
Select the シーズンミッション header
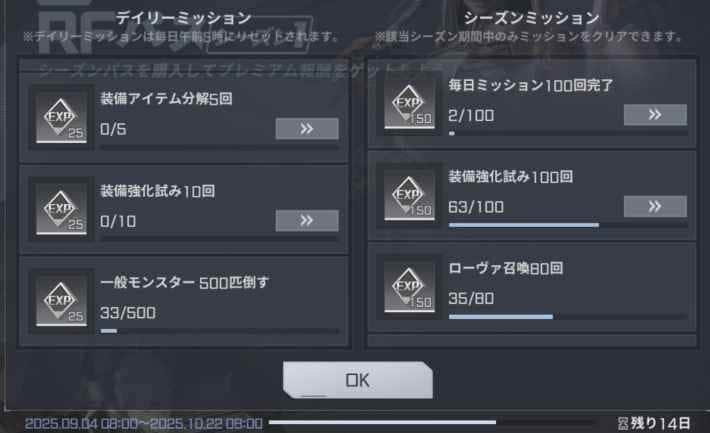(x=532, y=18)
